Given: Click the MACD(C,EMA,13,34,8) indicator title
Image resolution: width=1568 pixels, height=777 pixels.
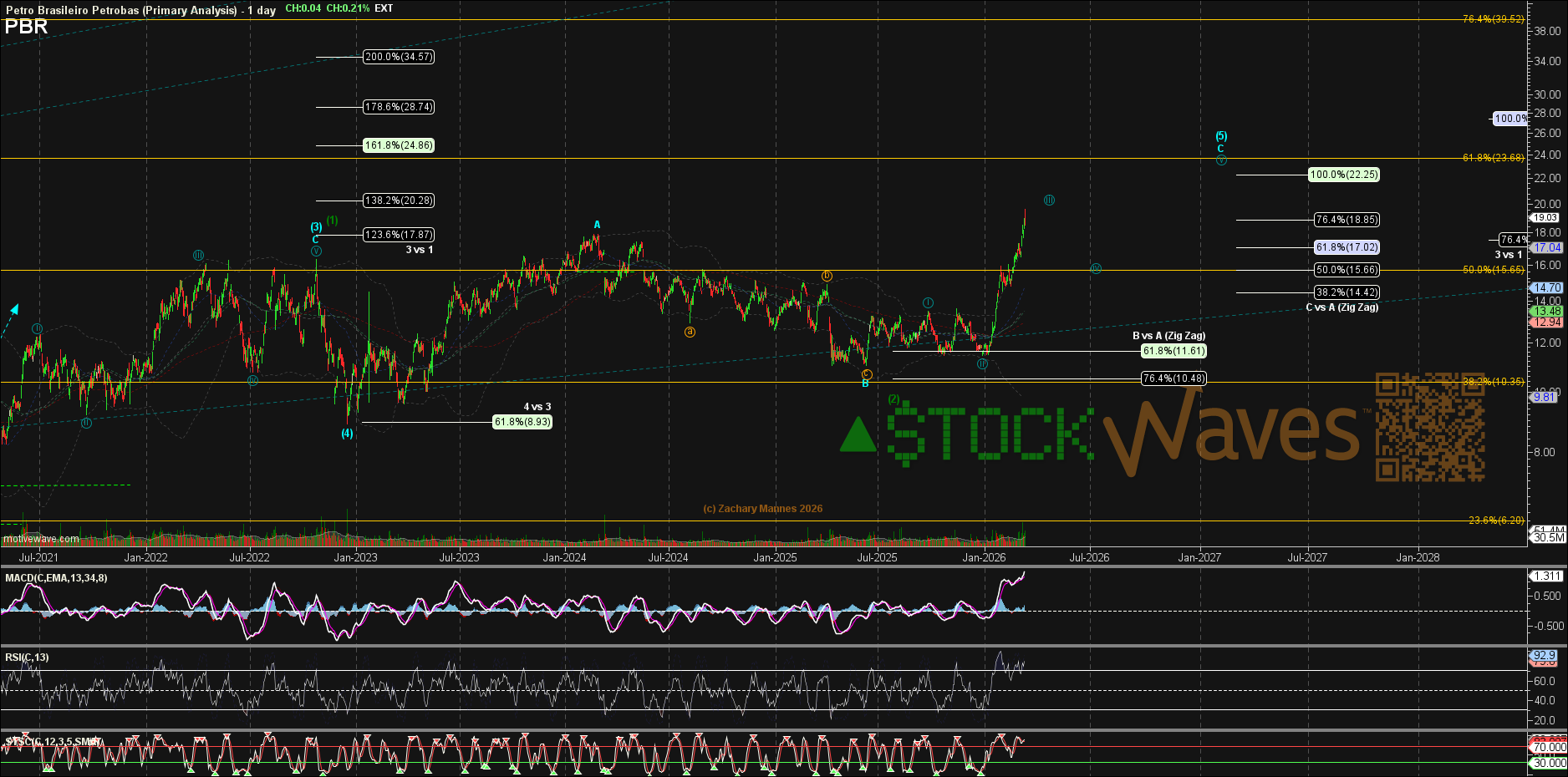Looking at the screenshot, I should coord(56,578).
